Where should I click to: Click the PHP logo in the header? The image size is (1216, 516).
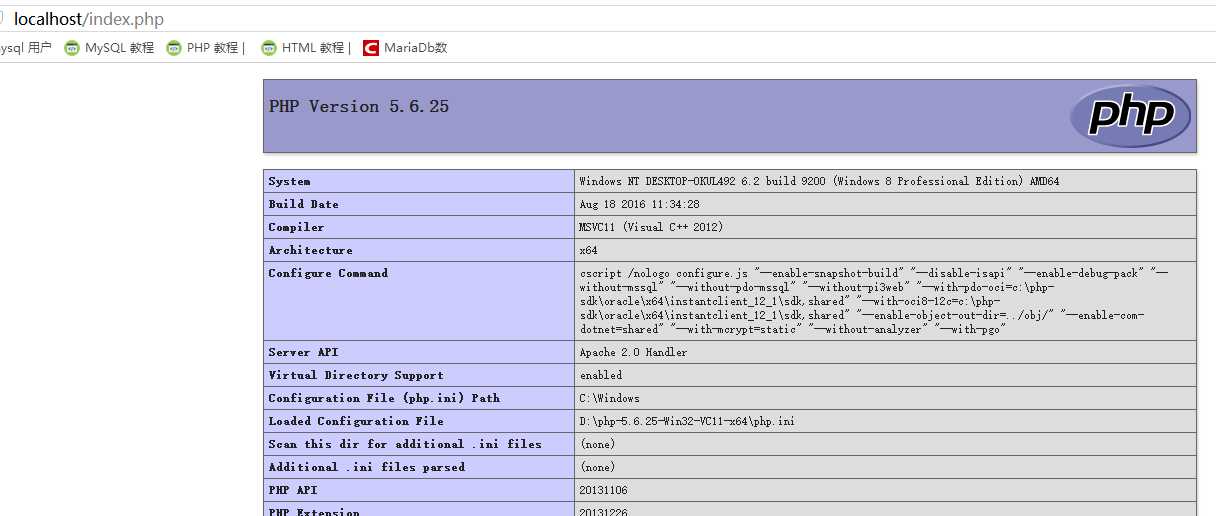tap(1130, 116)
